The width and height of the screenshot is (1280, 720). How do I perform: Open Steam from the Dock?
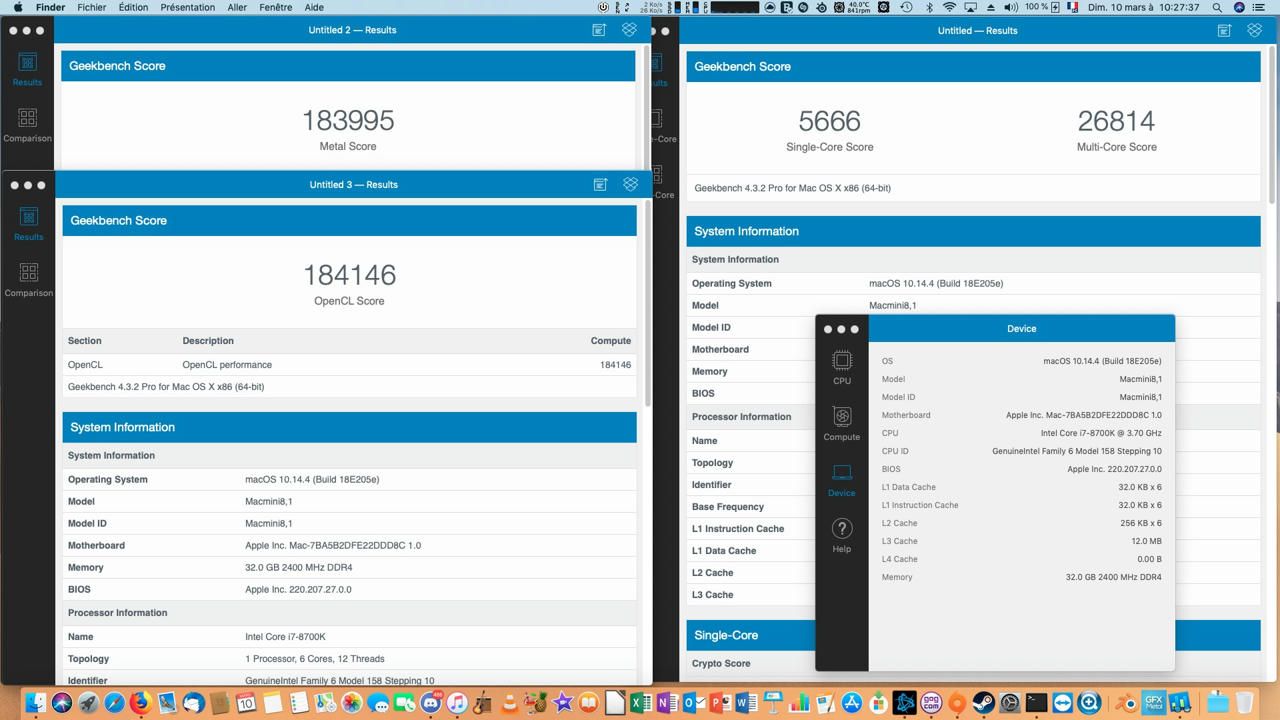click(983, 703)
